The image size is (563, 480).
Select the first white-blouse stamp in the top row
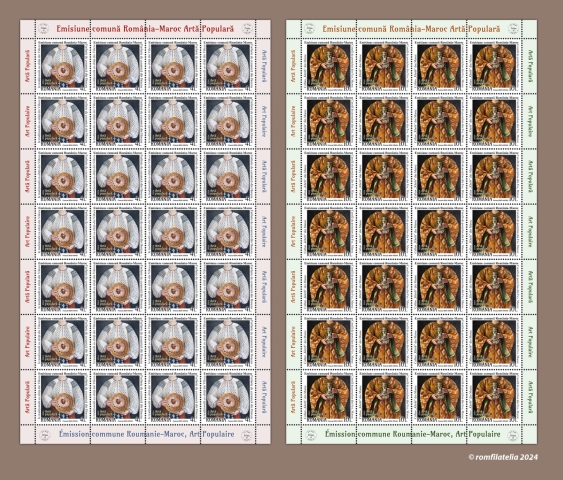(63, 66)
